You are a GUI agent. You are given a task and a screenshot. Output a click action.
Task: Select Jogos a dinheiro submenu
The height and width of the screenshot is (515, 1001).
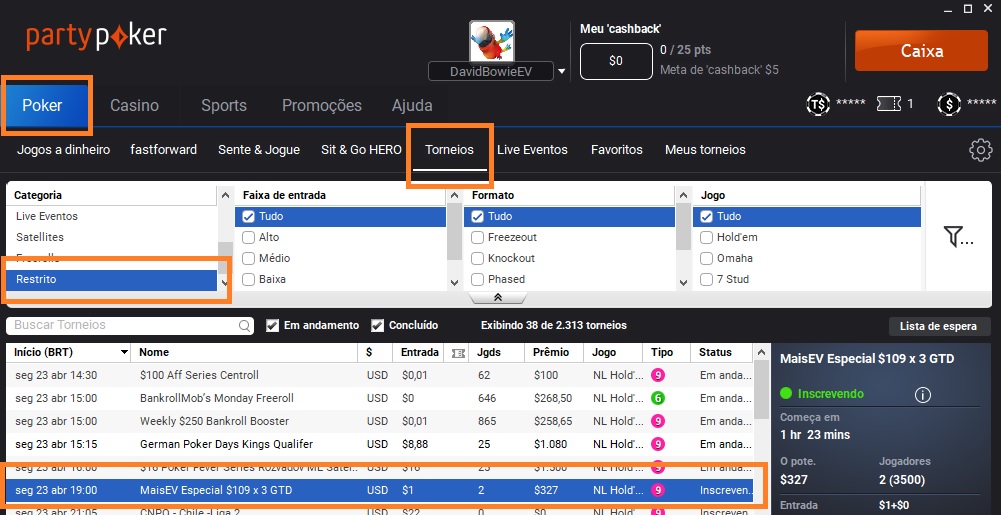click(63, 150)
